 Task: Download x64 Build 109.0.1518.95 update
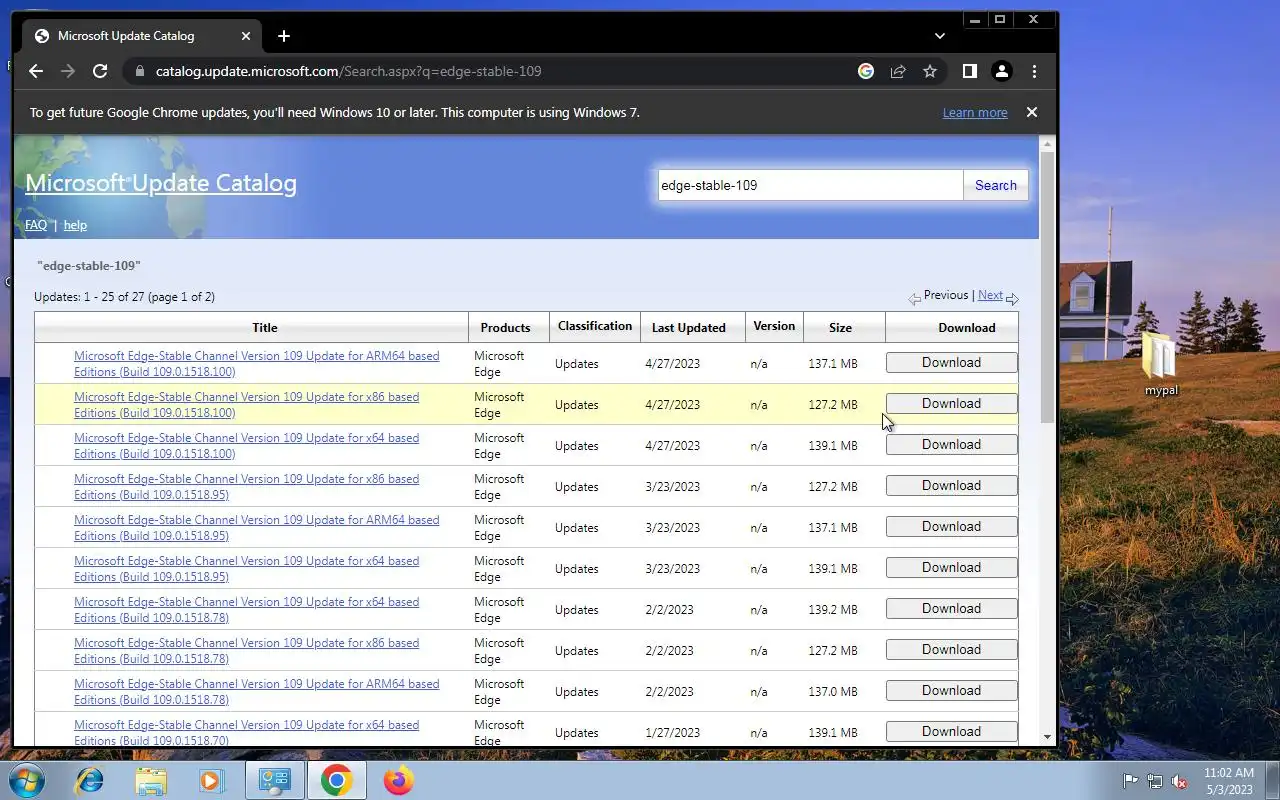(x=951, y=568)
